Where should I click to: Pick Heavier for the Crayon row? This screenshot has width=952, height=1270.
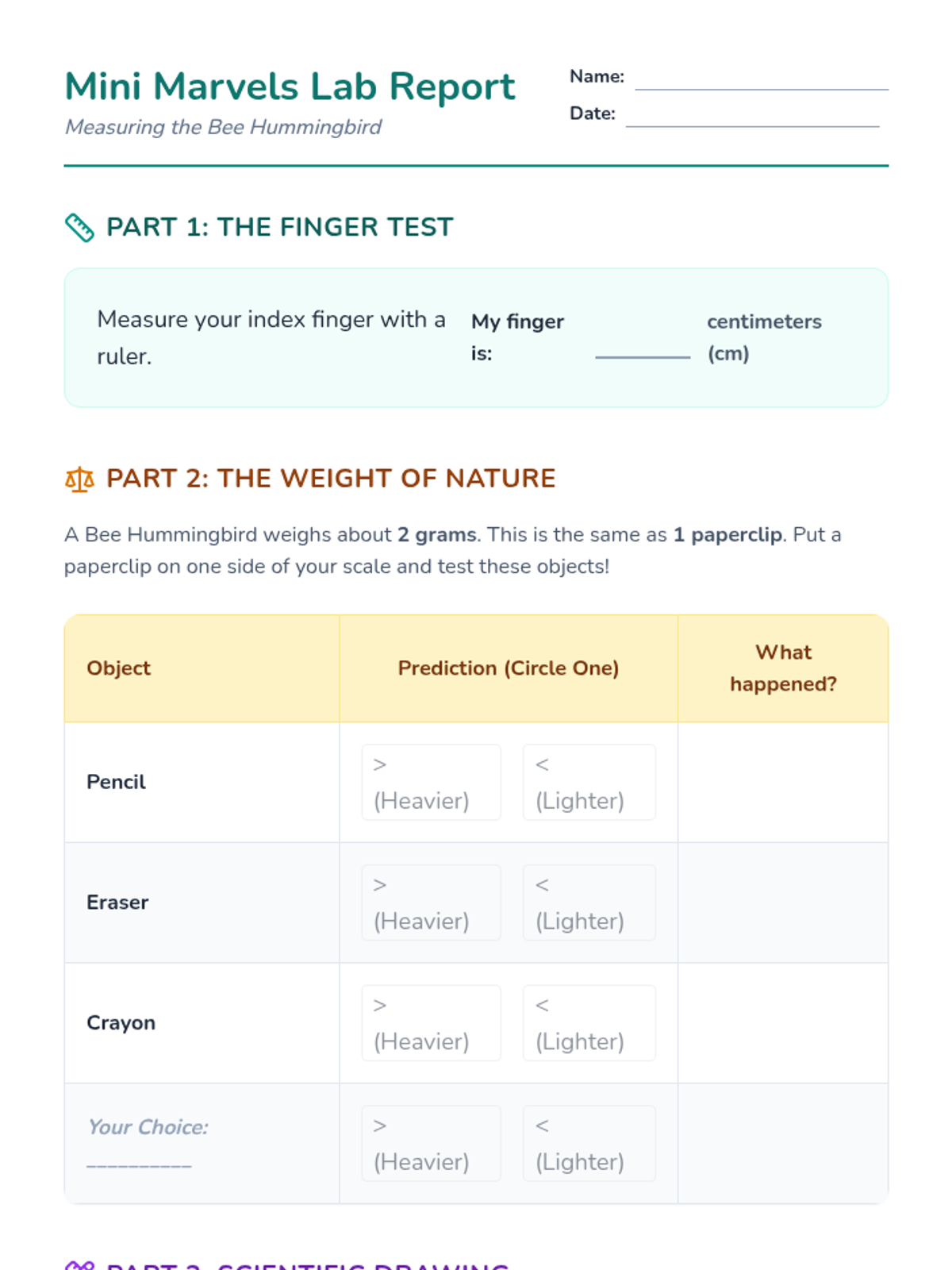[x=431, y=1023]
